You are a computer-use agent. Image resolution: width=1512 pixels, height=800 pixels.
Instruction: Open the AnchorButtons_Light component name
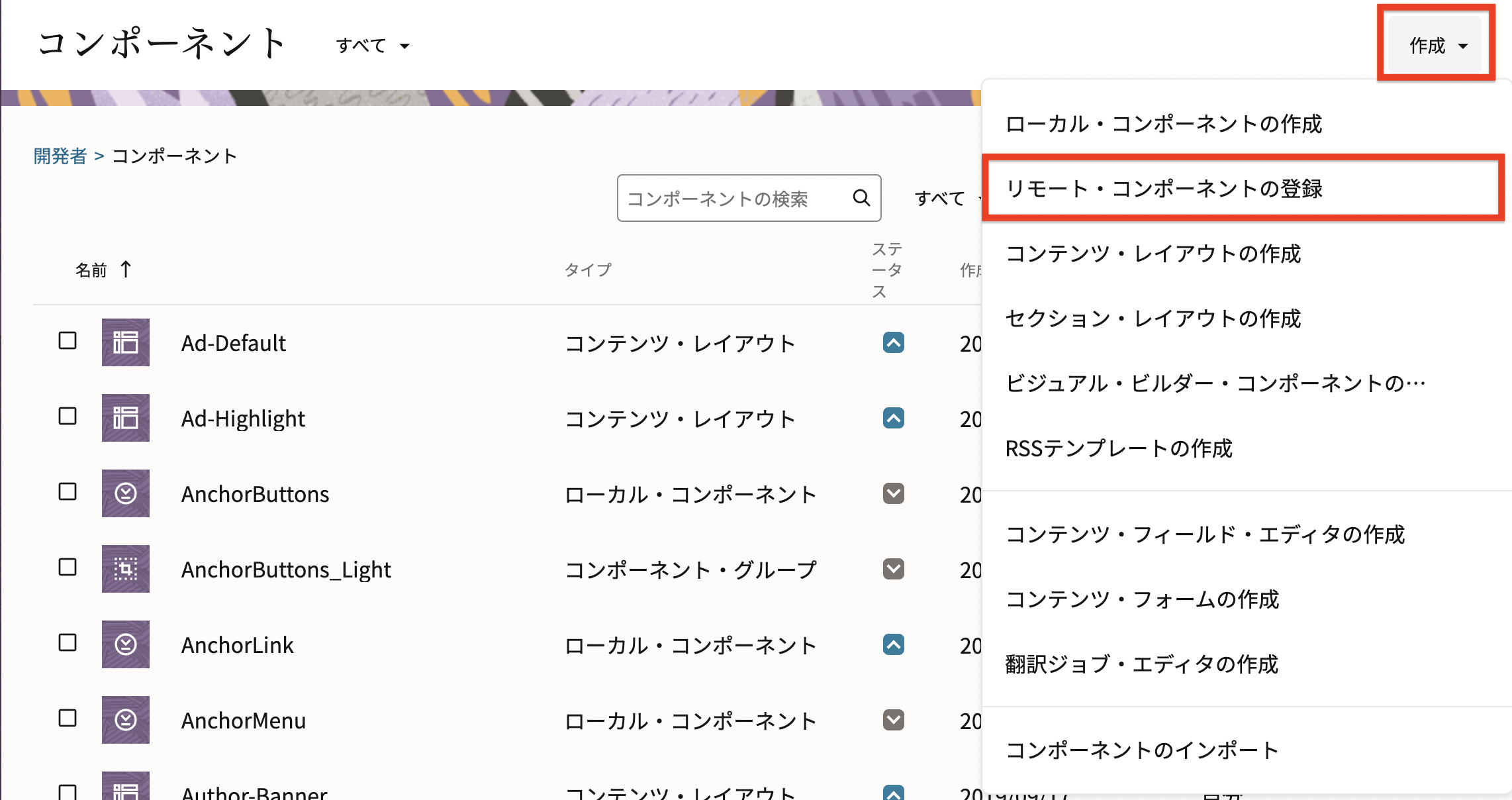[x=286, y=570]
